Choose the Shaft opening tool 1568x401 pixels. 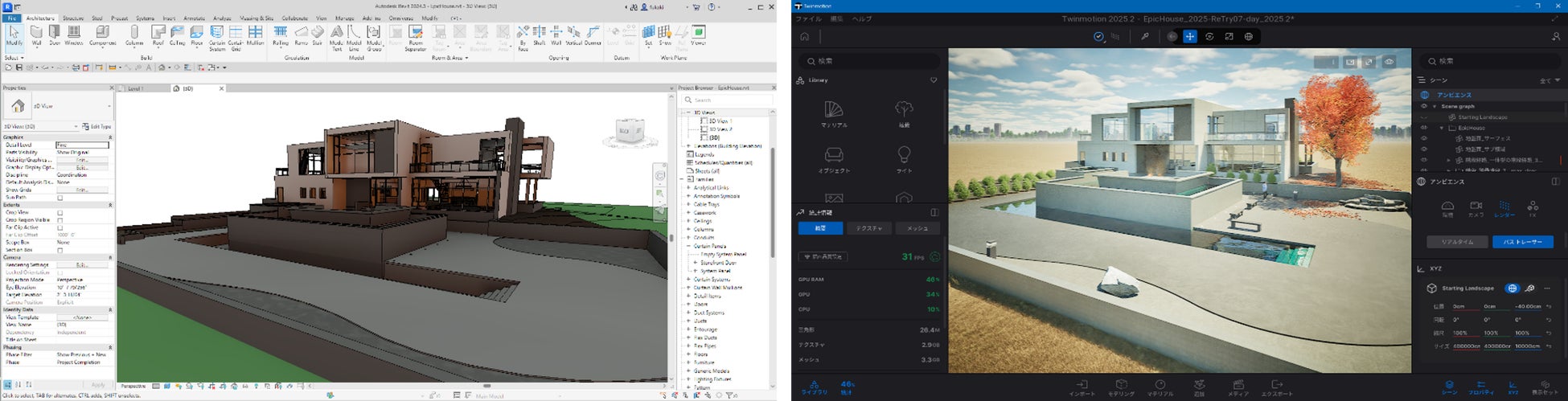click(540, 35)
